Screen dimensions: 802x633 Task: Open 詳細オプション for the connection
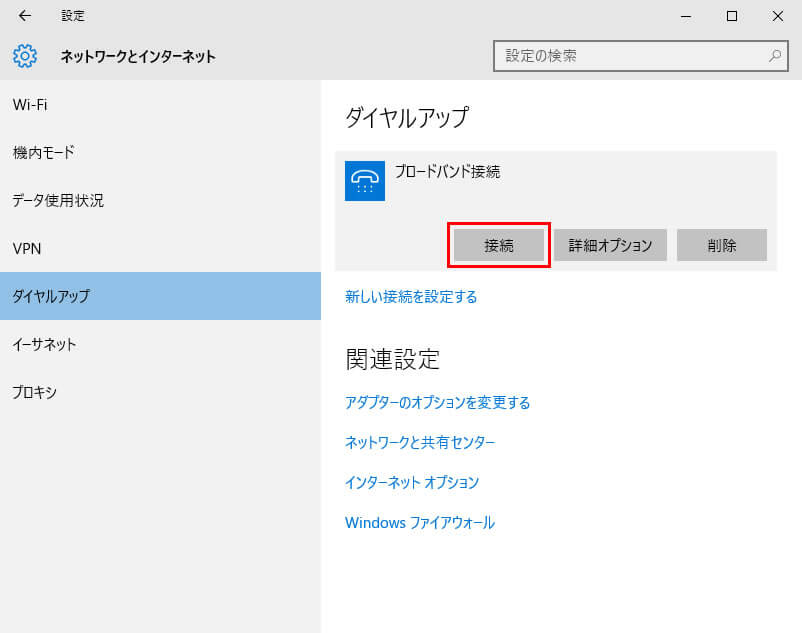tap(610, 245)
